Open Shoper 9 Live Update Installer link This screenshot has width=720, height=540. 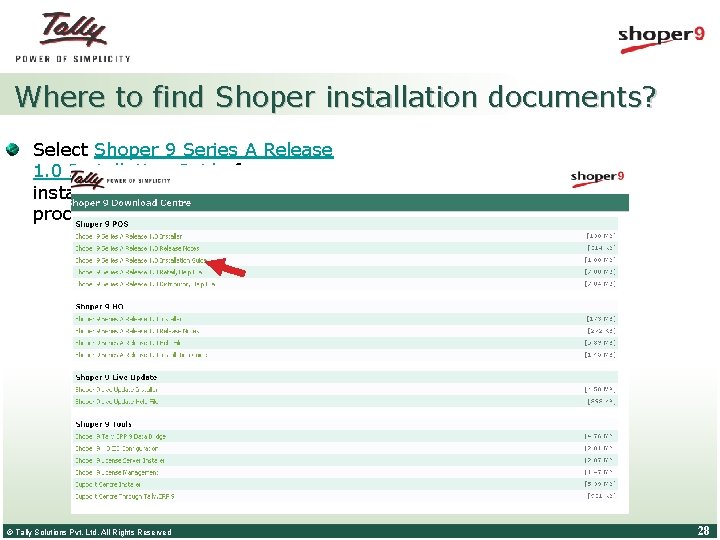point(117,389)
